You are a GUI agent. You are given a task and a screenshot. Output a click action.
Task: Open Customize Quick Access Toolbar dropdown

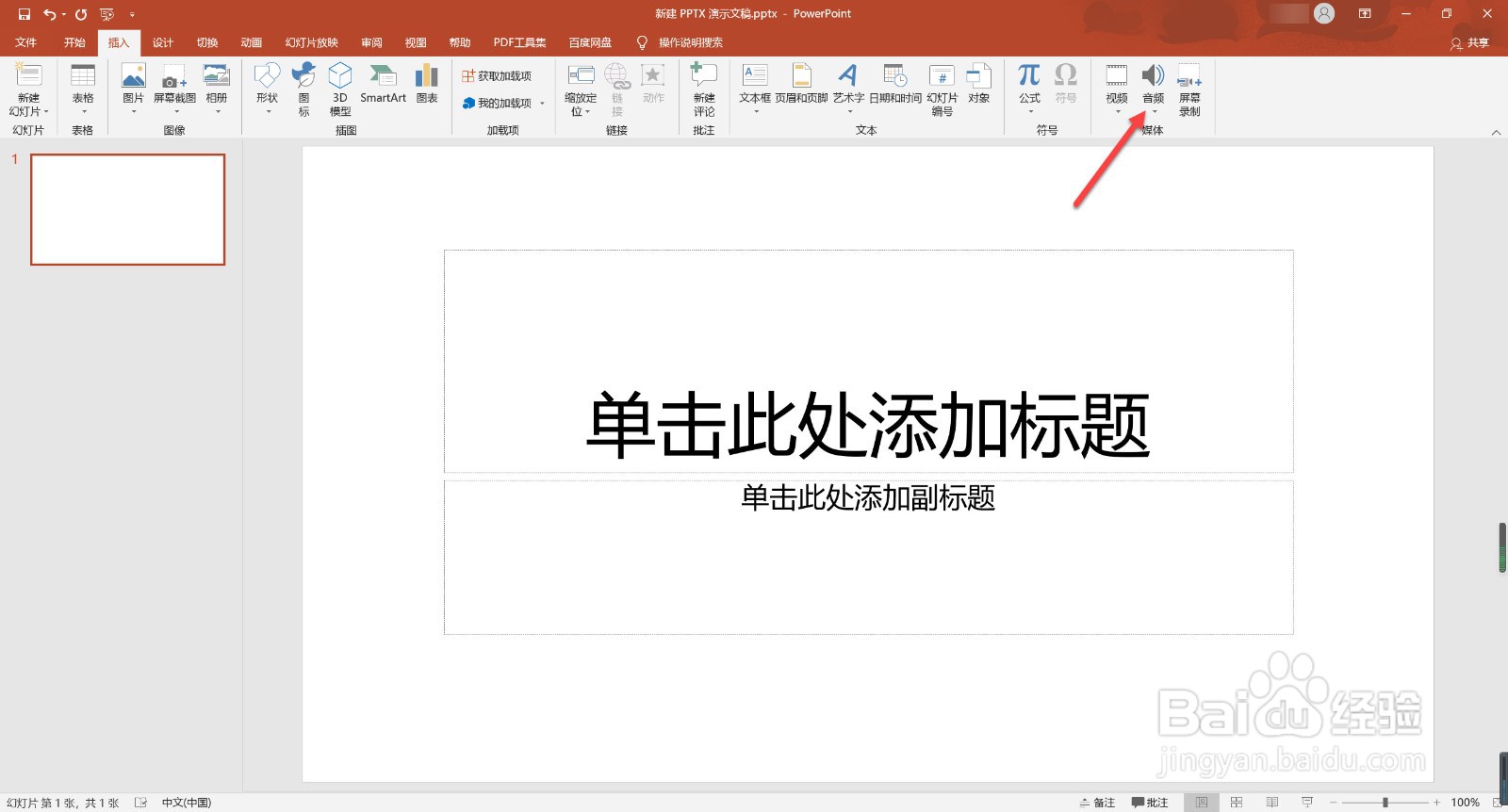pos(132,14)
